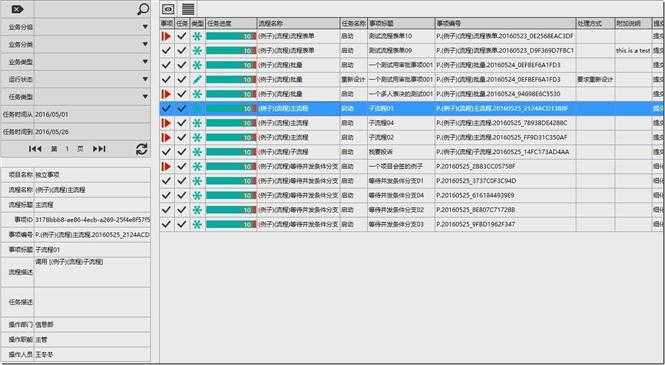This screenshot has width=665, height=365.
Task: Click the magnifier search icon
Action: [143, 9]
